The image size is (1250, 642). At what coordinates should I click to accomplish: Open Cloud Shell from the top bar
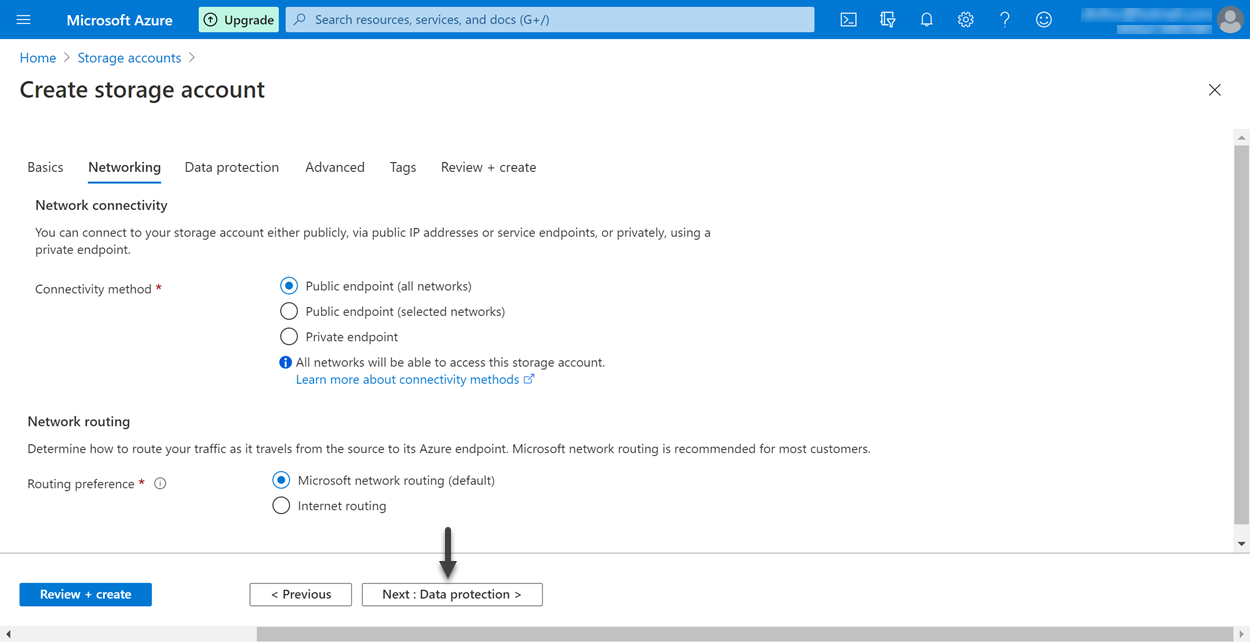tap(848, 19)
